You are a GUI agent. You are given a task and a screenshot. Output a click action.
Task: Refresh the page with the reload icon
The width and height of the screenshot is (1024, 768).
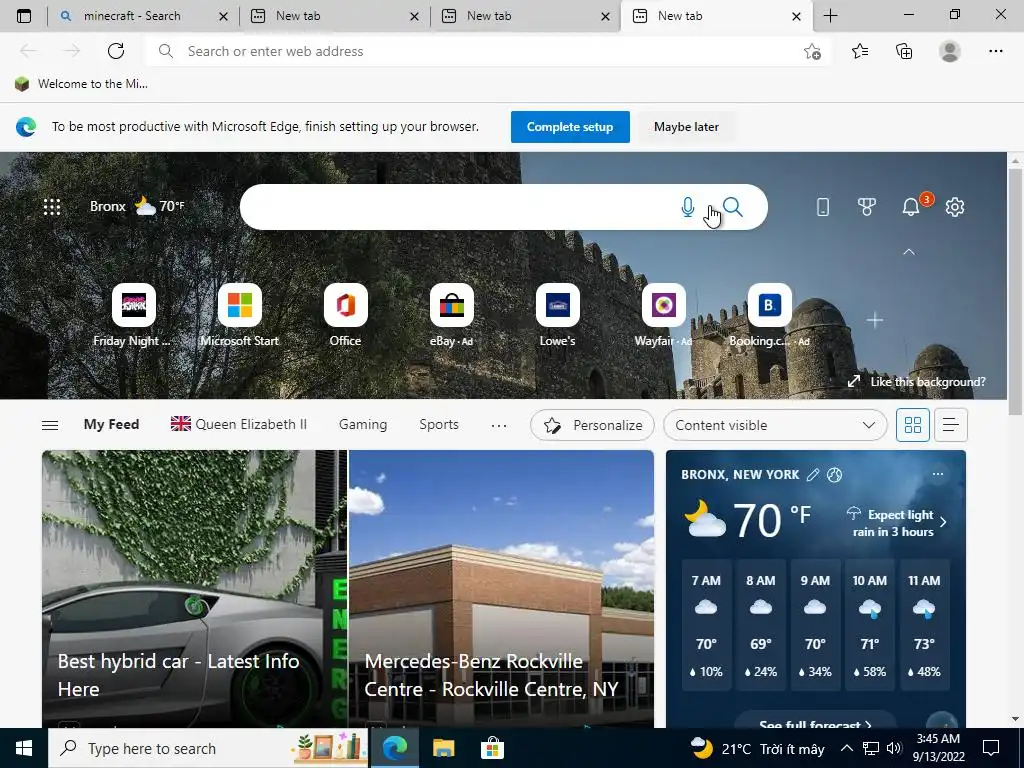click(x=116, y=51)
